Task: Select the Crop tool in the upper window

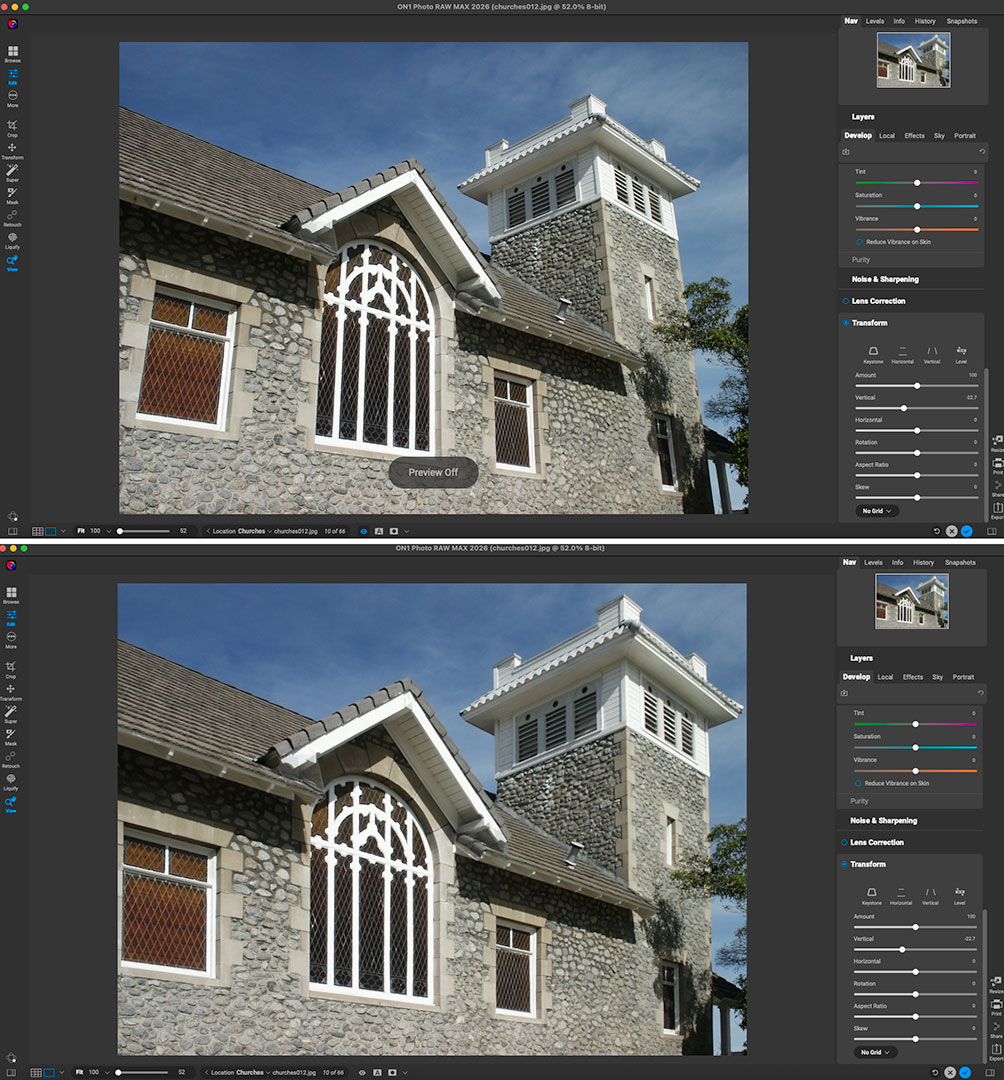Action: click(12, 127)
